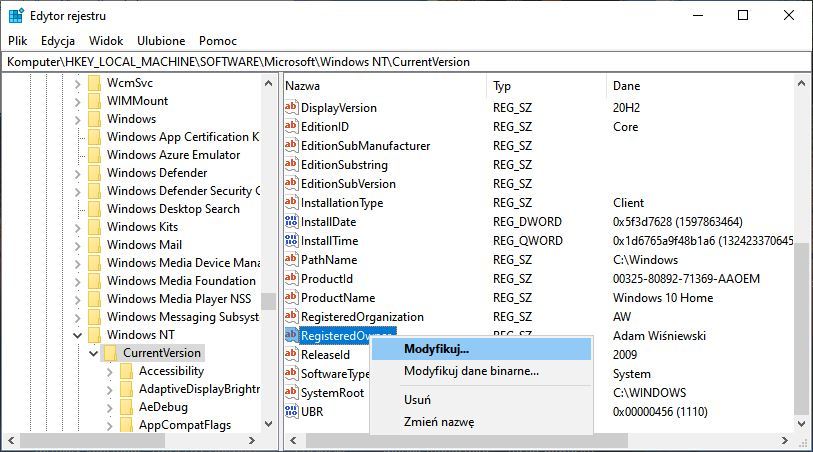Click the Windows Defender folder icon
This screenshot has width=813, height=452.
[x=95, y=173]
